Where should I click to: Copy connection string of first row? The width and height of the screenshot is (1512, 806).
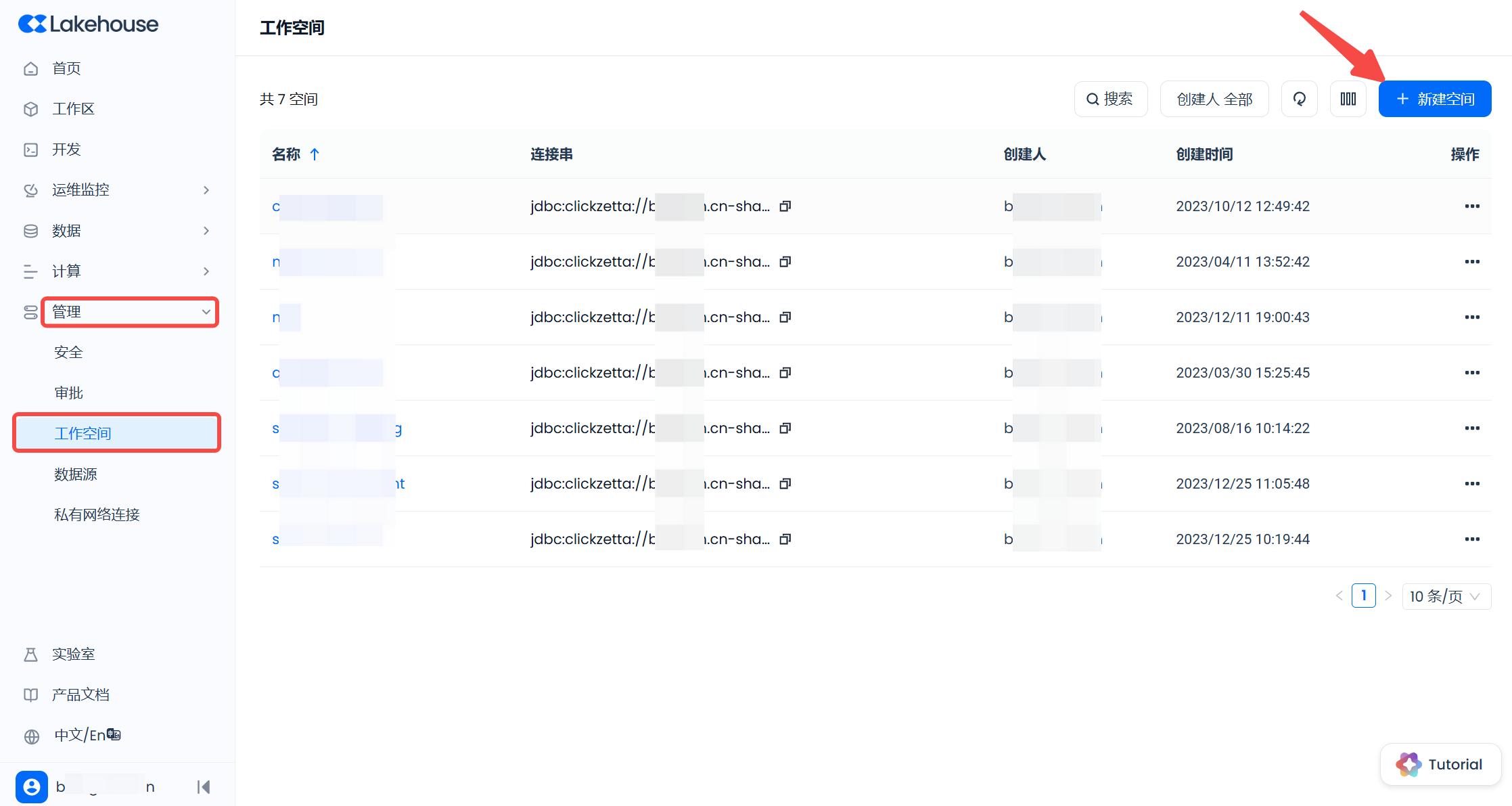785,206
